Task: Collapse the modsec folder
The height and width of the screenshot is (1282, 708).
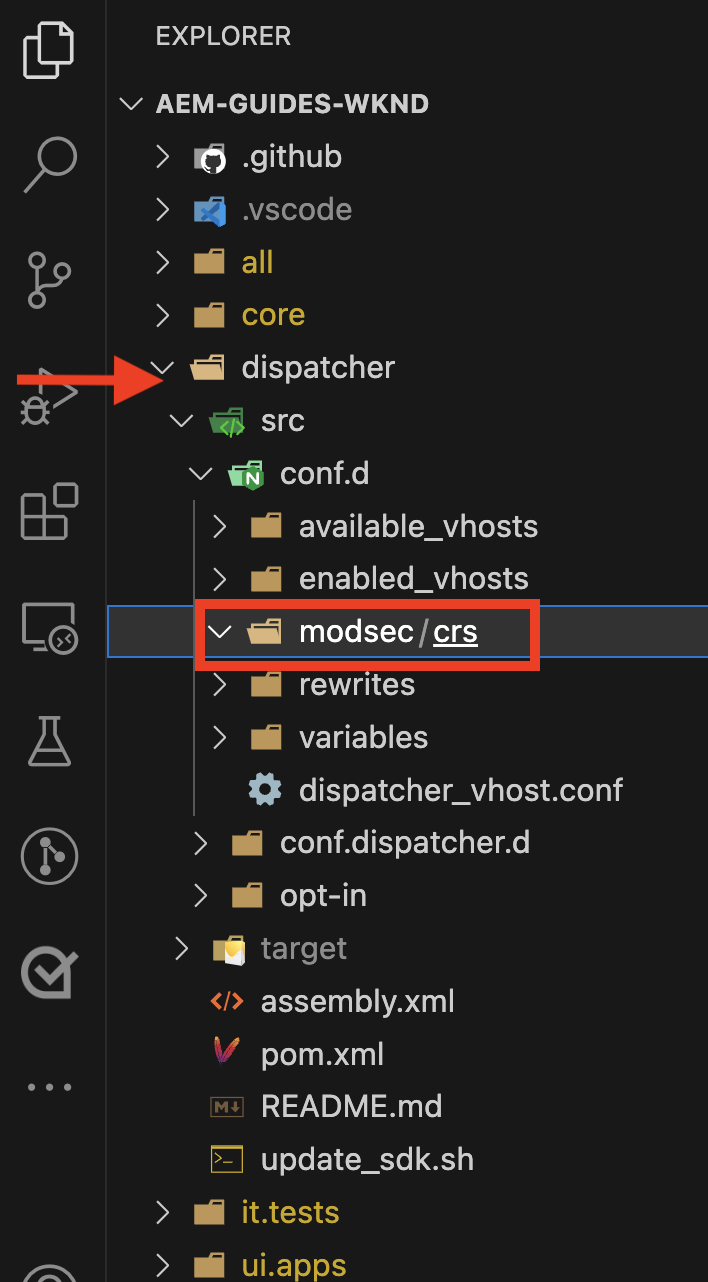Action: pyautogui.click(x=220, y=632)
